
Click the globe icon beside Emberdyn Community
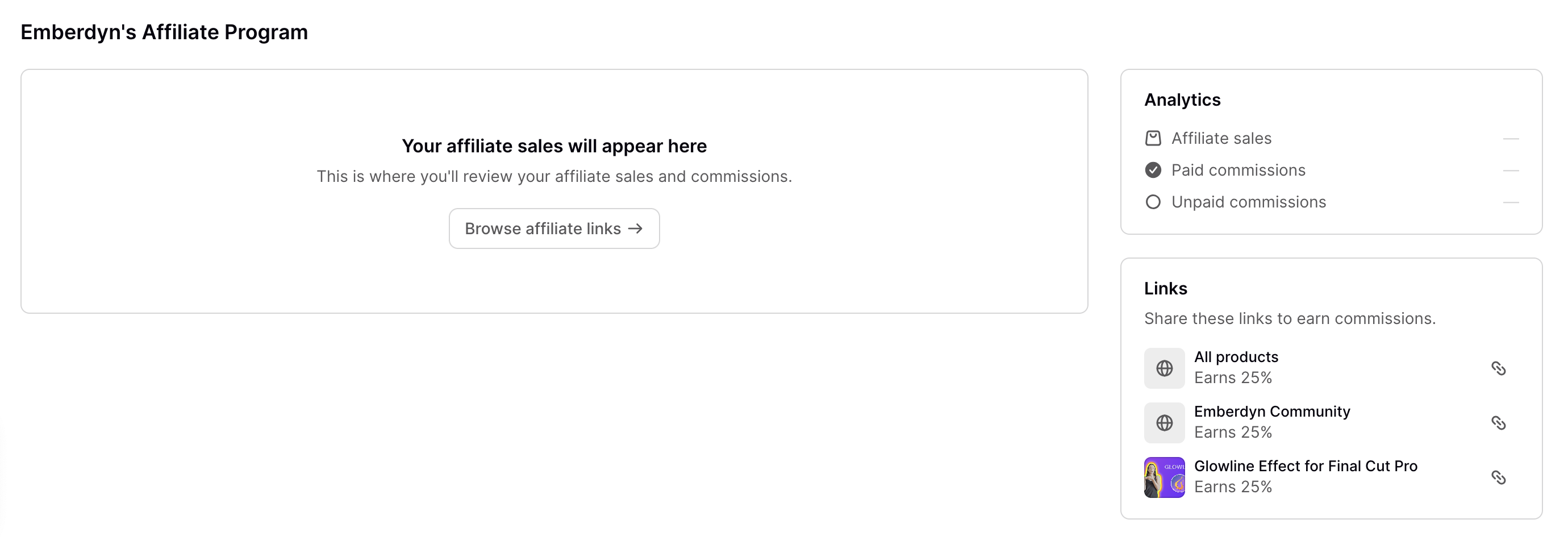click(x=1164, y=422)
